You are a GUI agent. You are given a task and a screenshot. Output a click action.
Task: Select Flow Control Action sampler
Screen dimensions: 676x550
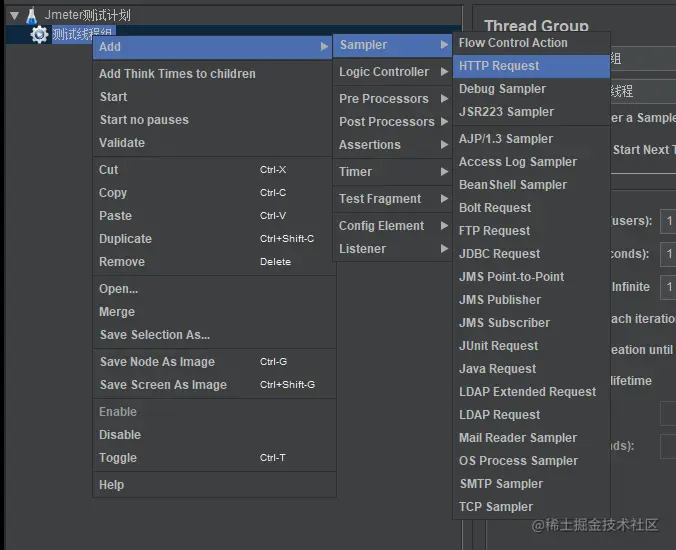(531, 43)
